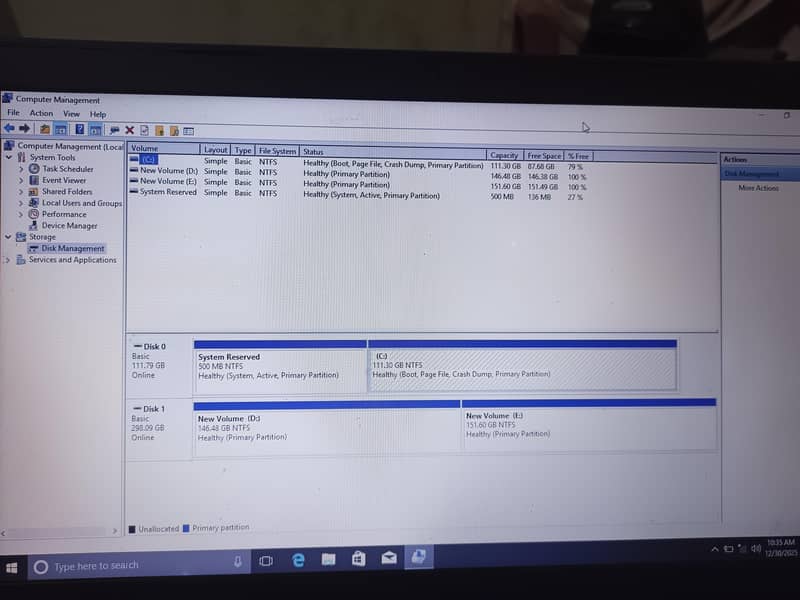Select Event Viewer in the sidebar
The height and width of the screenshot is (600, 800).
pos(64,180)
